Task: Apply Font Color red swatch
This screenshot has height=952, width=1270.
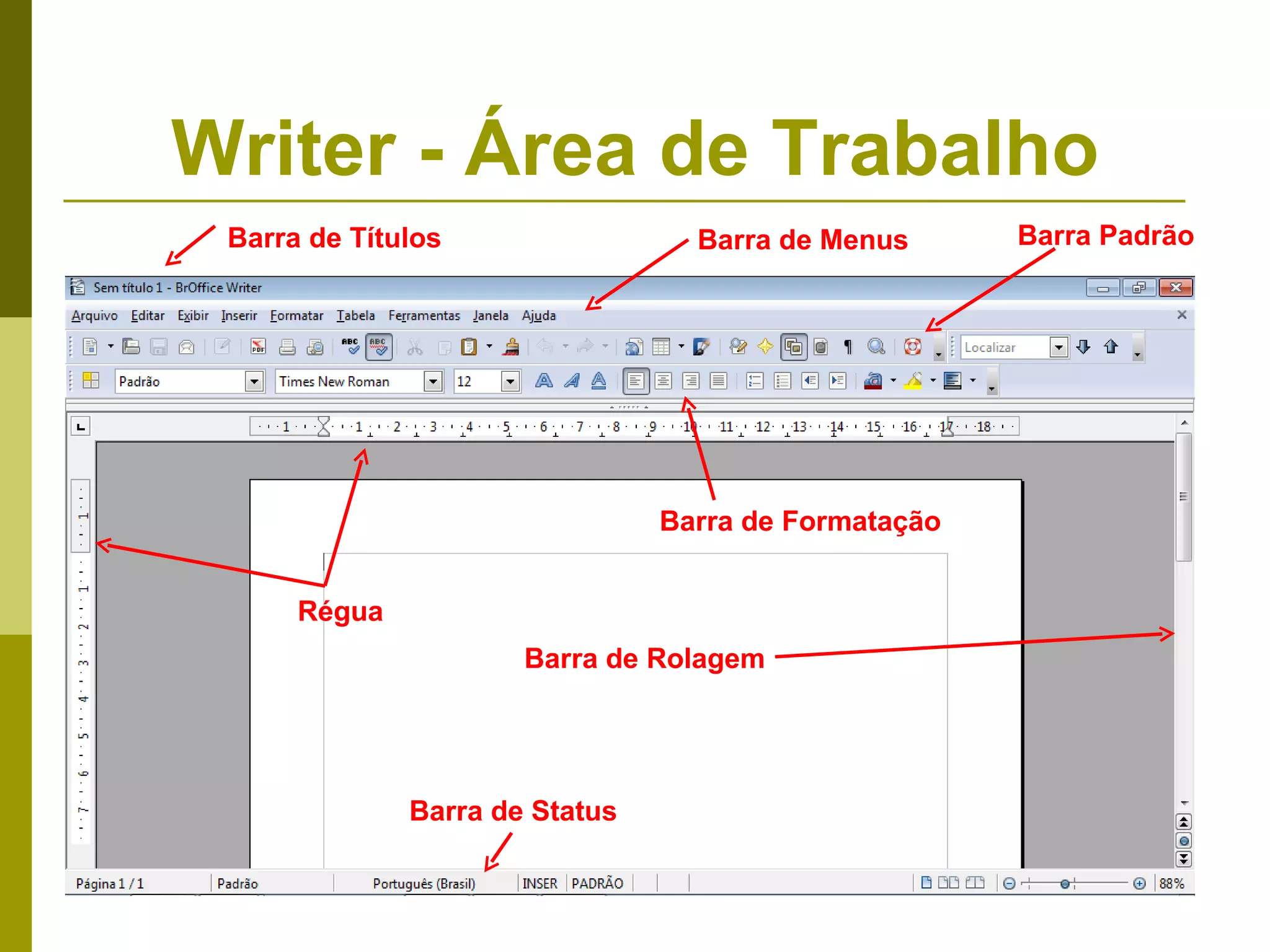Action: coord(873,381)
